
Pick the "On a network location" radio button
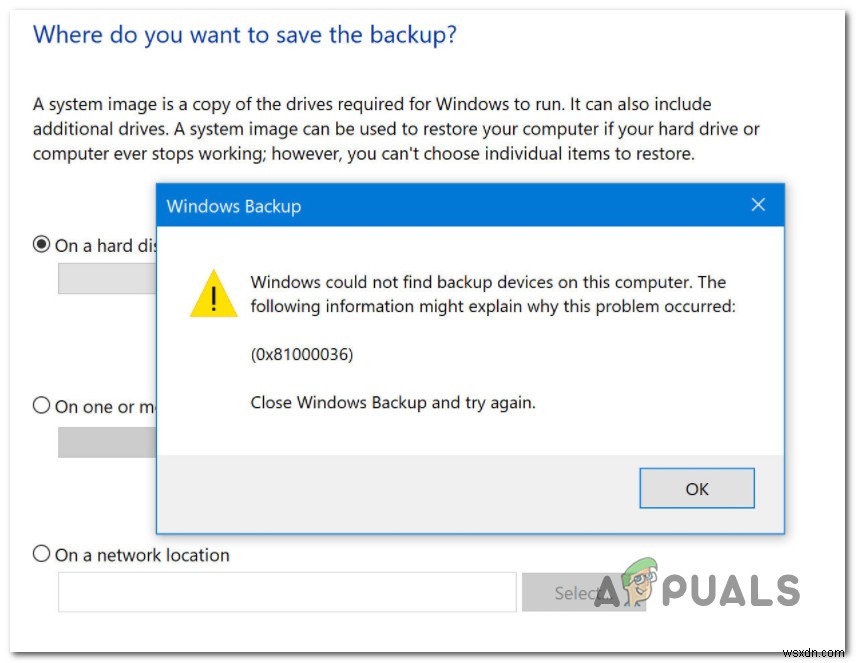(41, 553)
